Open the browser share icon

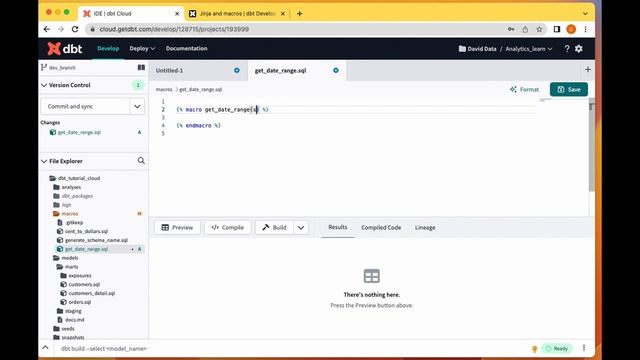tap(525, 29)
